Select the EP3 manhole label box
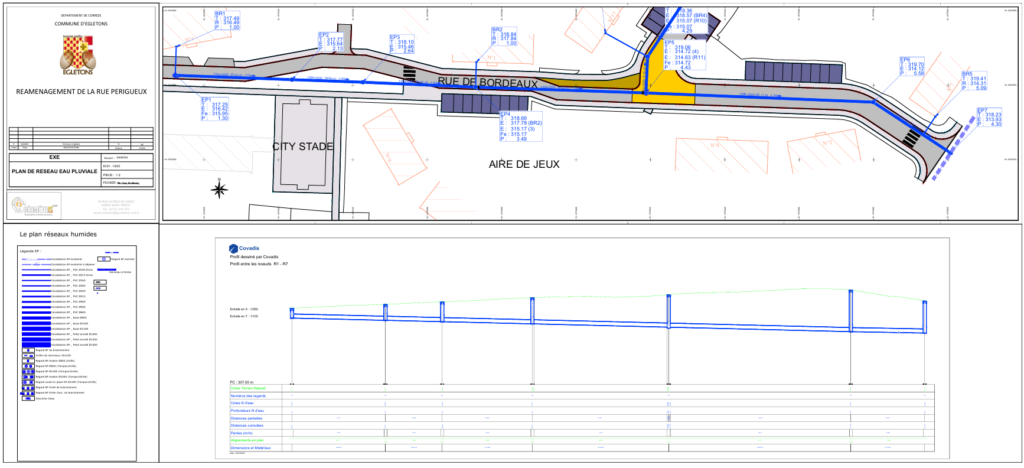The image size is (1024, 468). click(402, 44)
